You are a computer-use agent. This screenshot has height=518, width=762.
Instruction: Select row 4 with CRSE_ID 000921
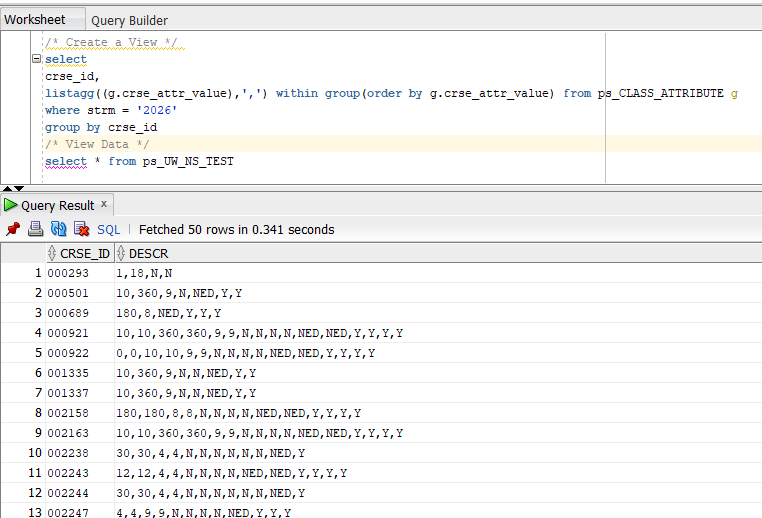pos(381,333)
